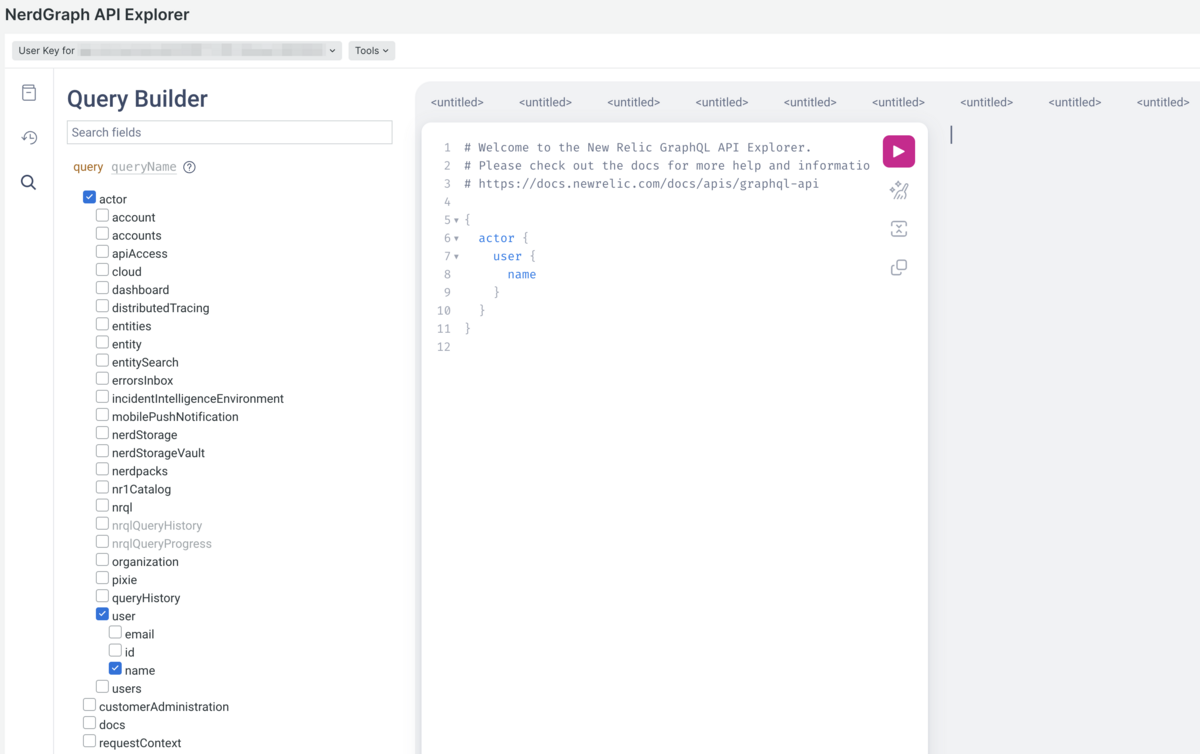Open the Tools dropdown menu
Screen dimensions: 1200x754
click(371, 50)
